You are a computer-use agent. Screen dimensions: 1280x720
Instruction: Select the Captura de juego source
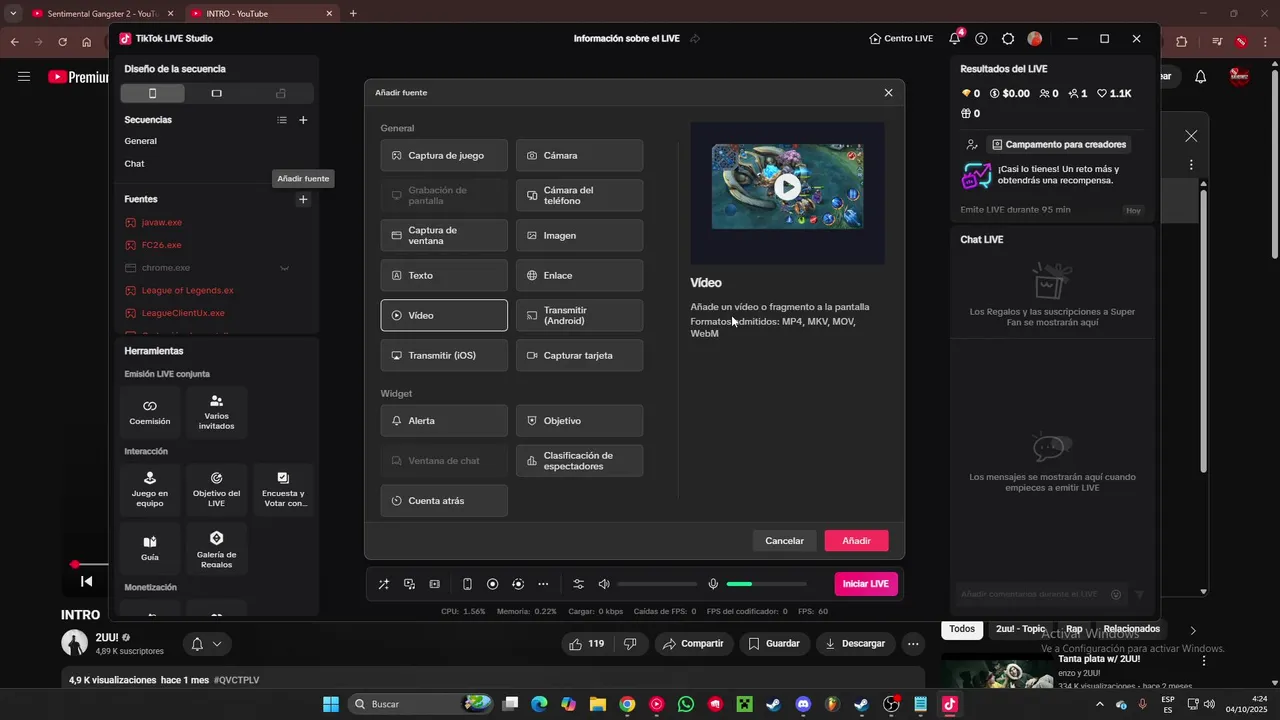(x=444, y=155)
